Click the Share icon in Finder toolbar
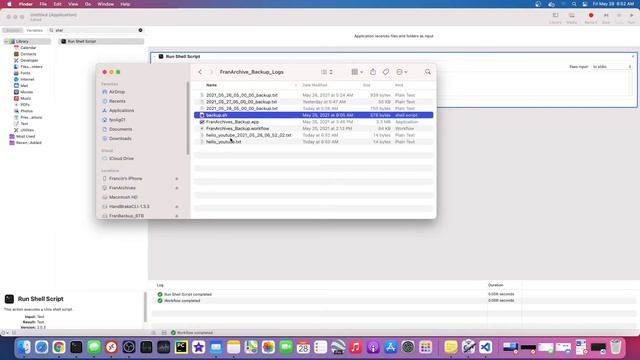 [373, 72]
